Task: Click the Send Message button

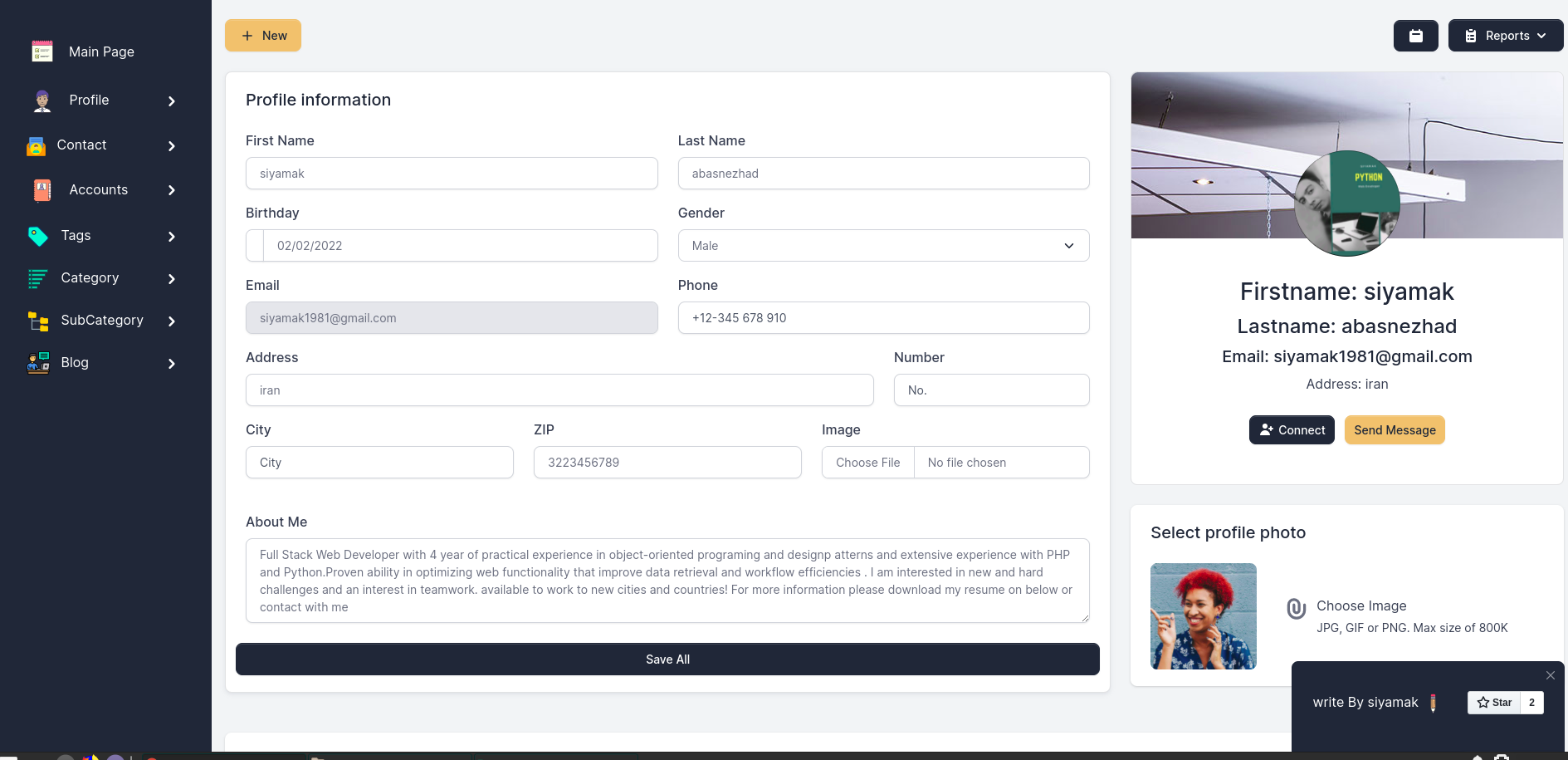Action: click(1395, 430)
